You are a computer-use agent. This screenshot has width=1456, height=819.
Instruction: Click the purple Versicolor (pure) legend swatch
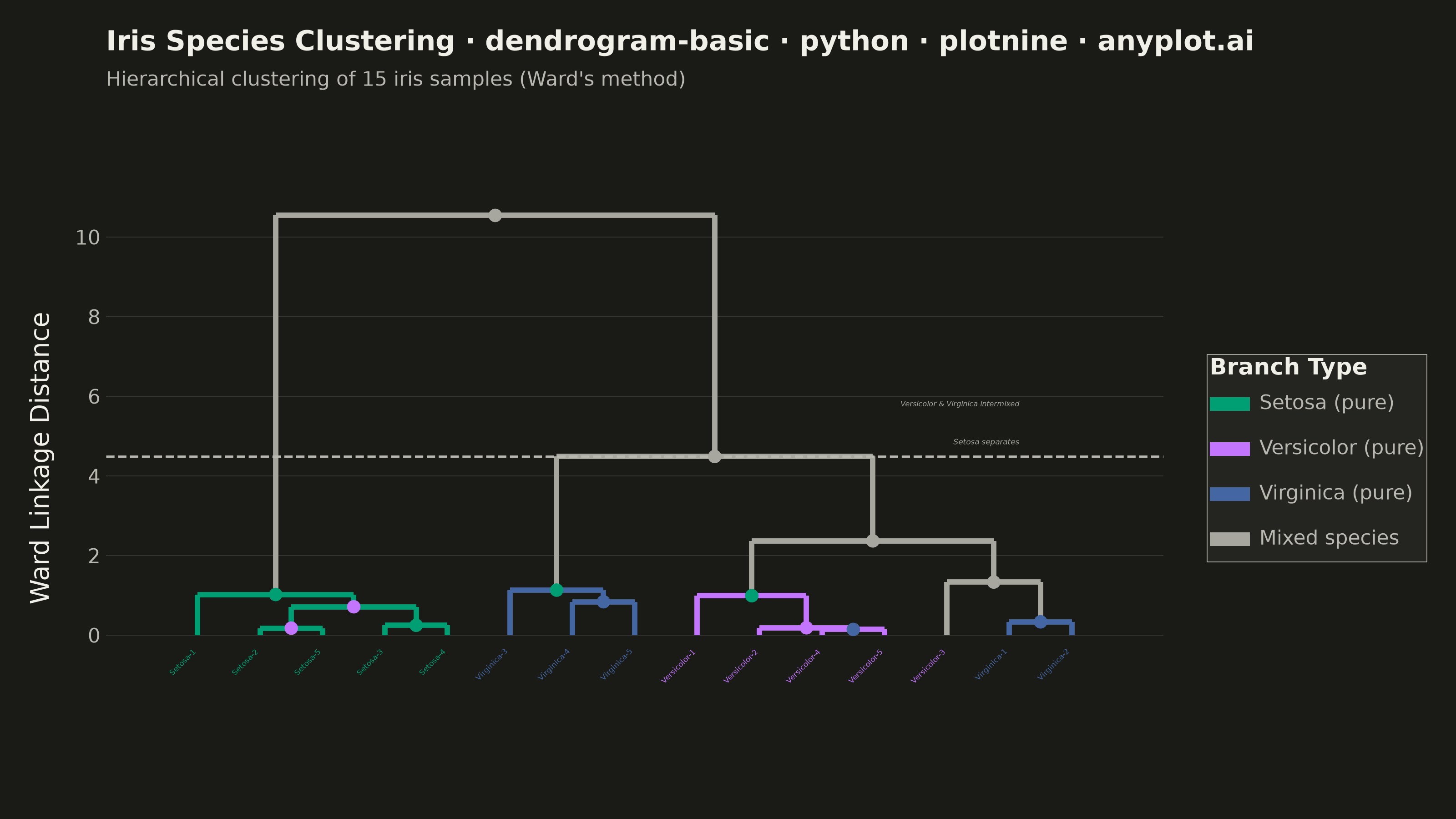[x=1229, y=449]
